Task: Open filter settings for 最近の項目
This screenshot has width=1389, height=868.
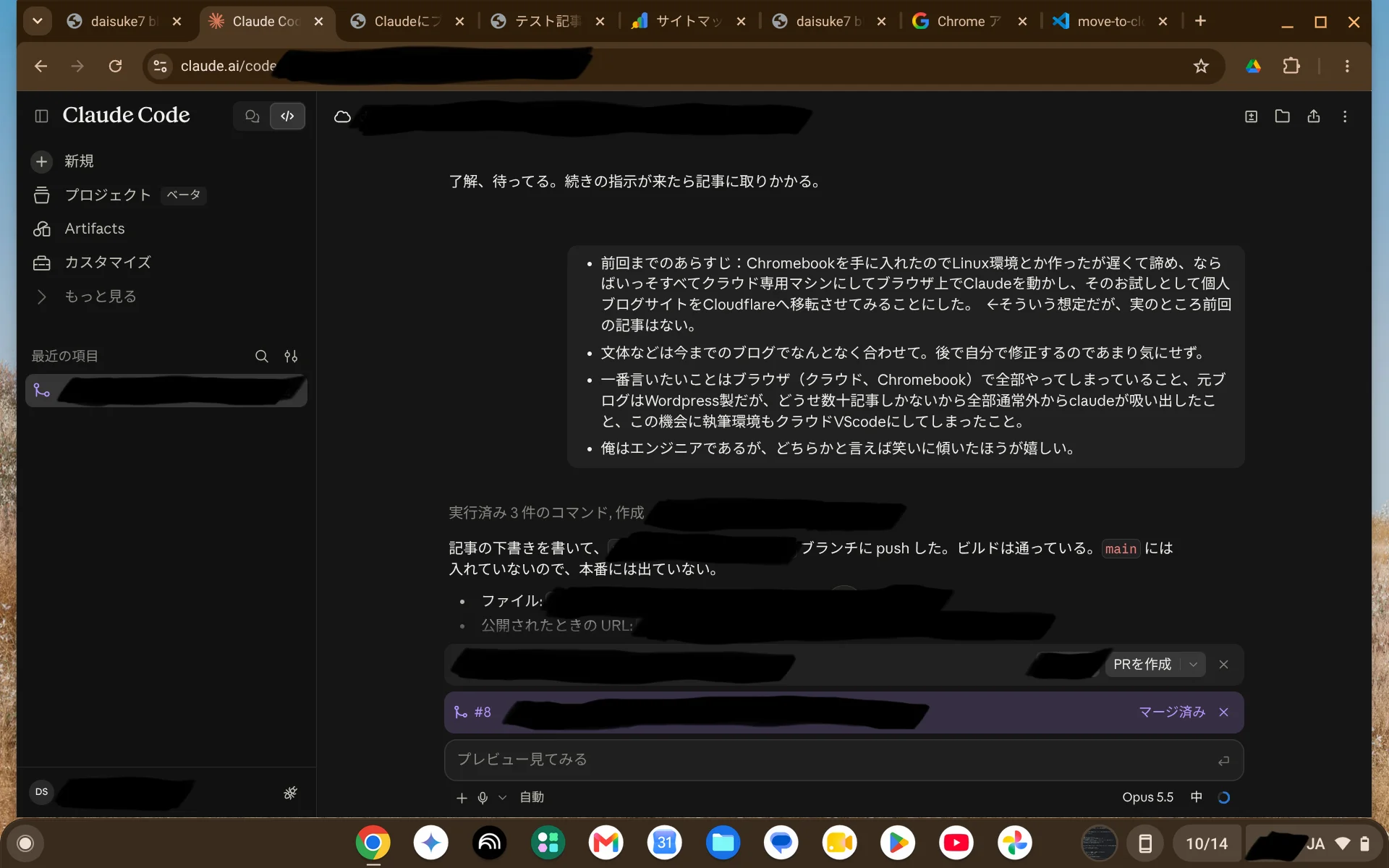Action: (291, 356)
